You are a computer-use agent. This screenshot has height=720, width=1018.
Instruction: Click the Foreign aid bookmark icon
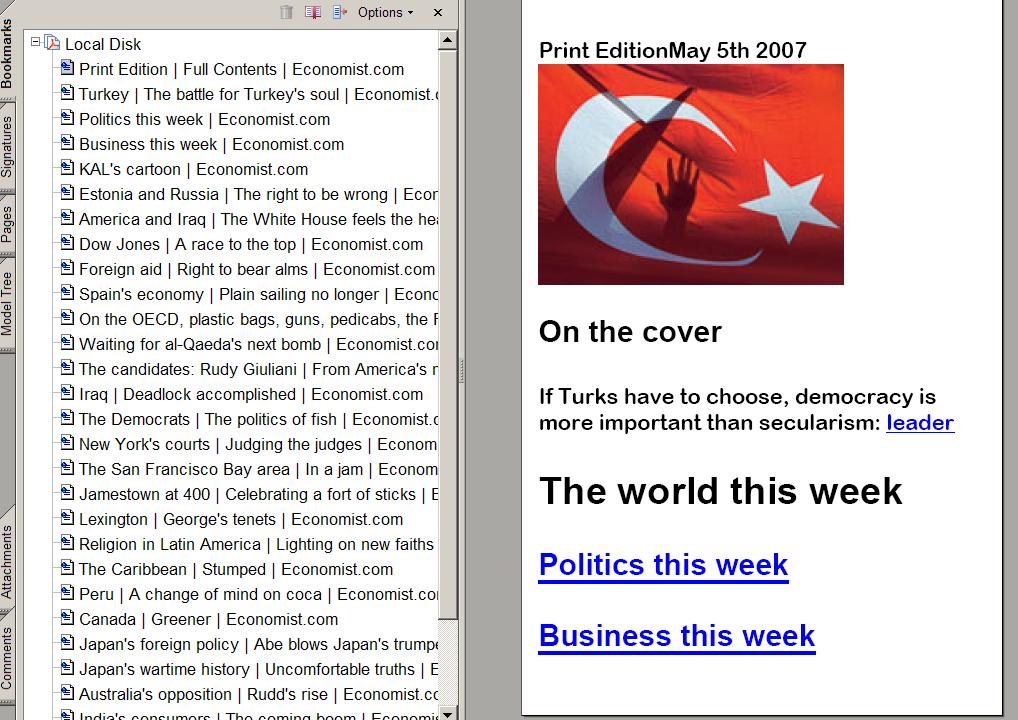pyautogui.click(x=67, y=267)
